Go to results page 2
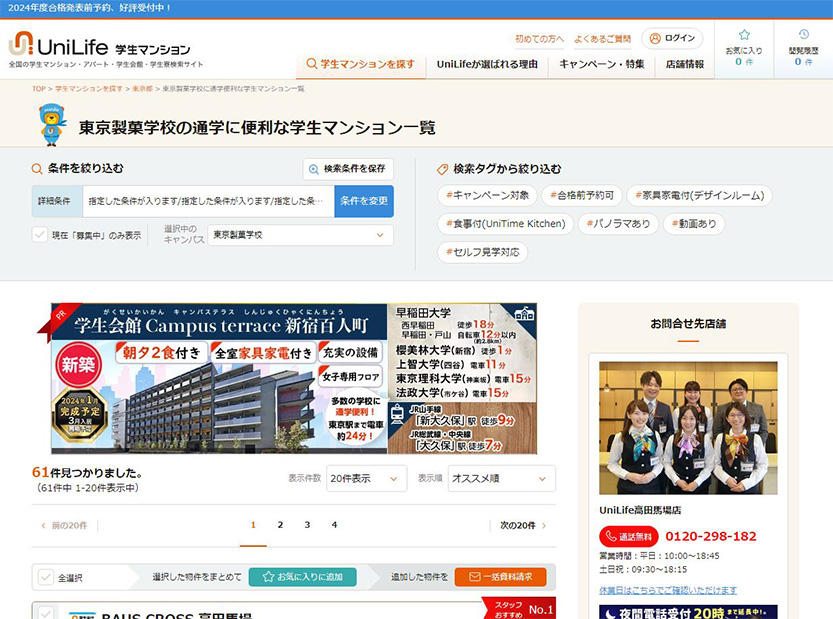The image size is (833, 619). tap(280, 525)
